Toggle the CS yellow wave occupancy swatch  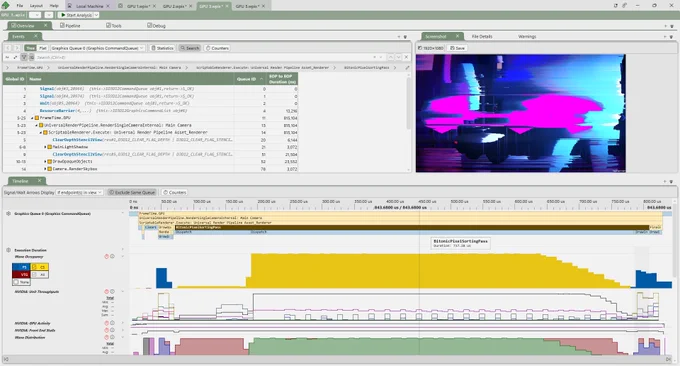[x=39, y=267]
